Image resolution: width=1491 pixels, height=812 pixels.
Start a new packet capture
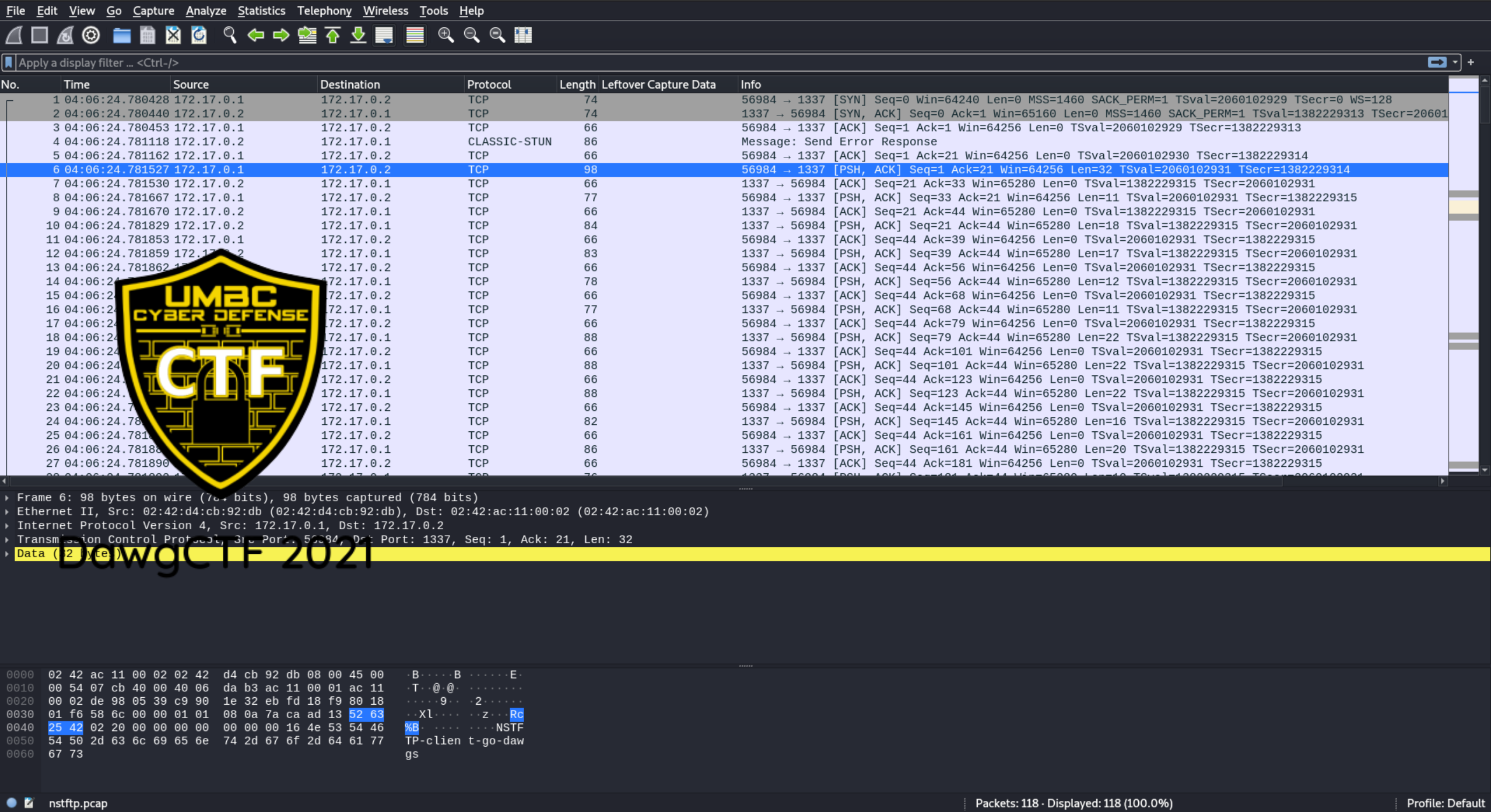[x=13, y=35]
